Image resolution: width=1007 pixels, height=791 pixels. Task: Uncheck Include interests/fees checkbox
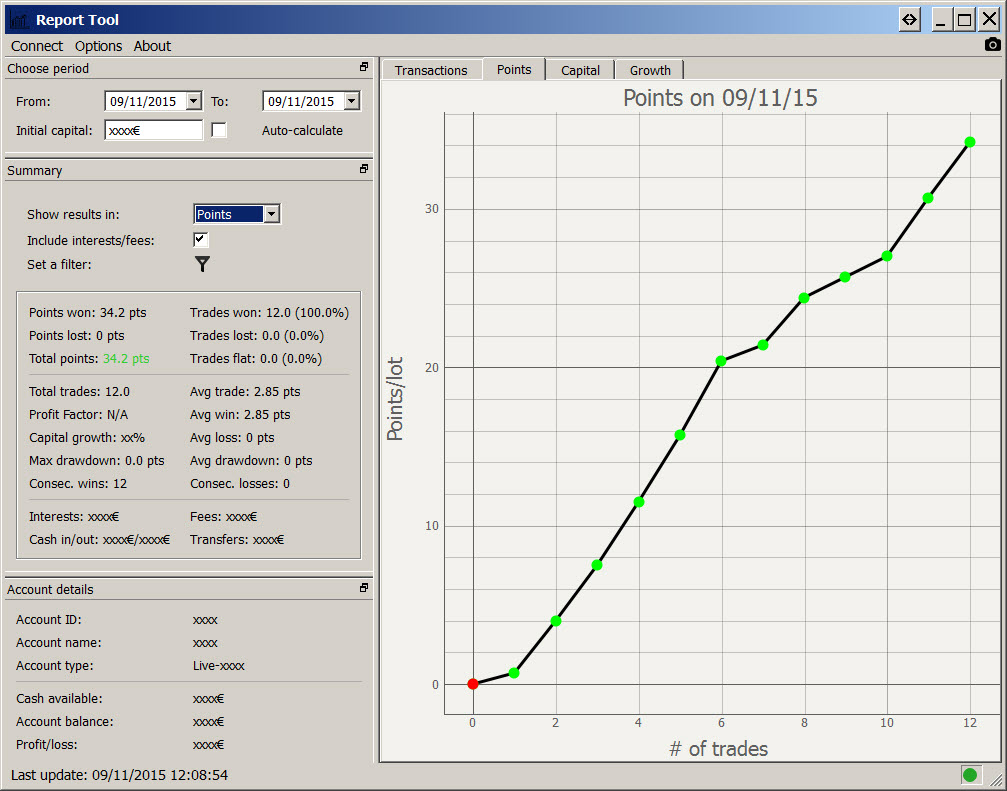click(x=201, y=240)
